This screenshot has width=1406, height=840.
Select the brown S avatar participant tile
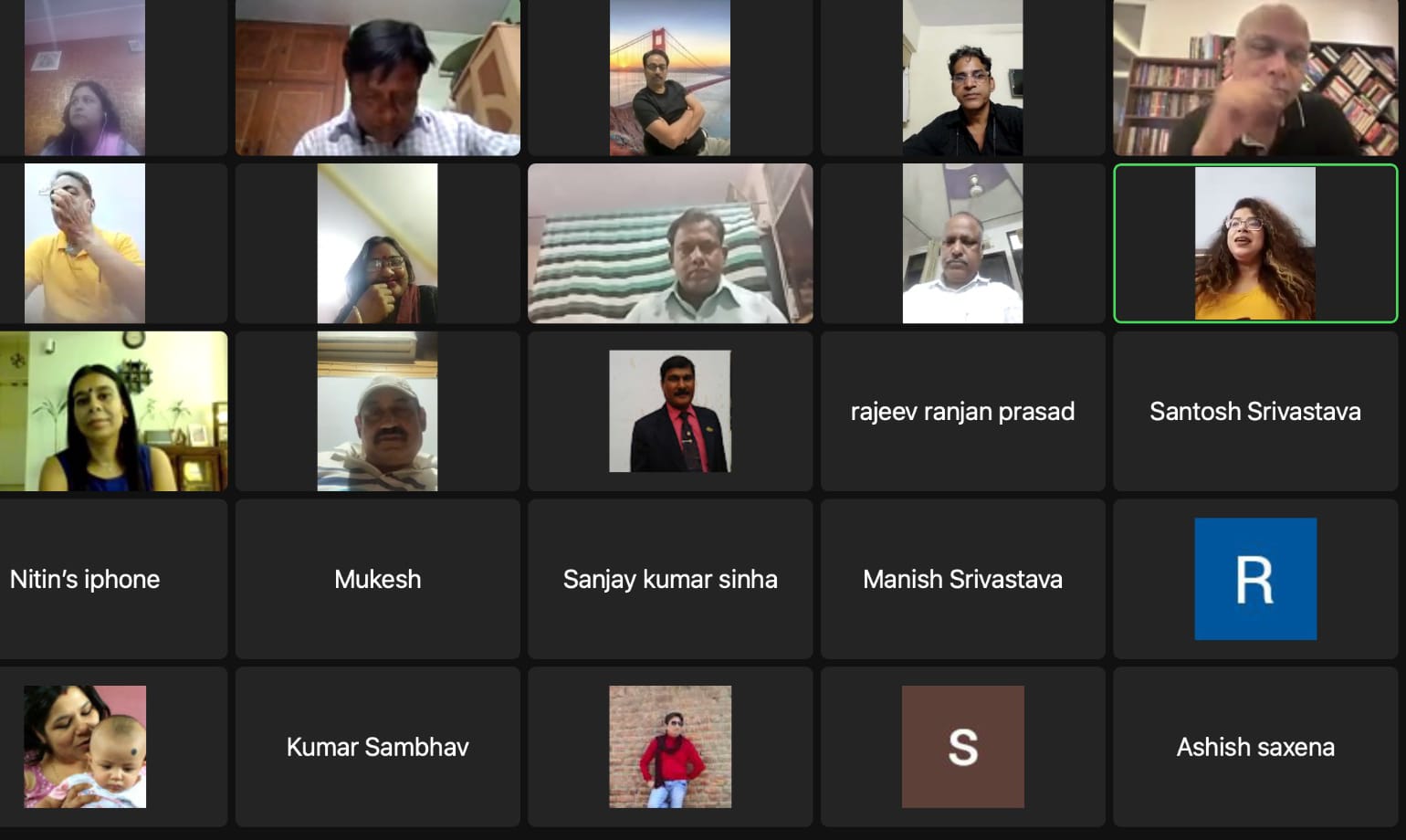point(962,747)
